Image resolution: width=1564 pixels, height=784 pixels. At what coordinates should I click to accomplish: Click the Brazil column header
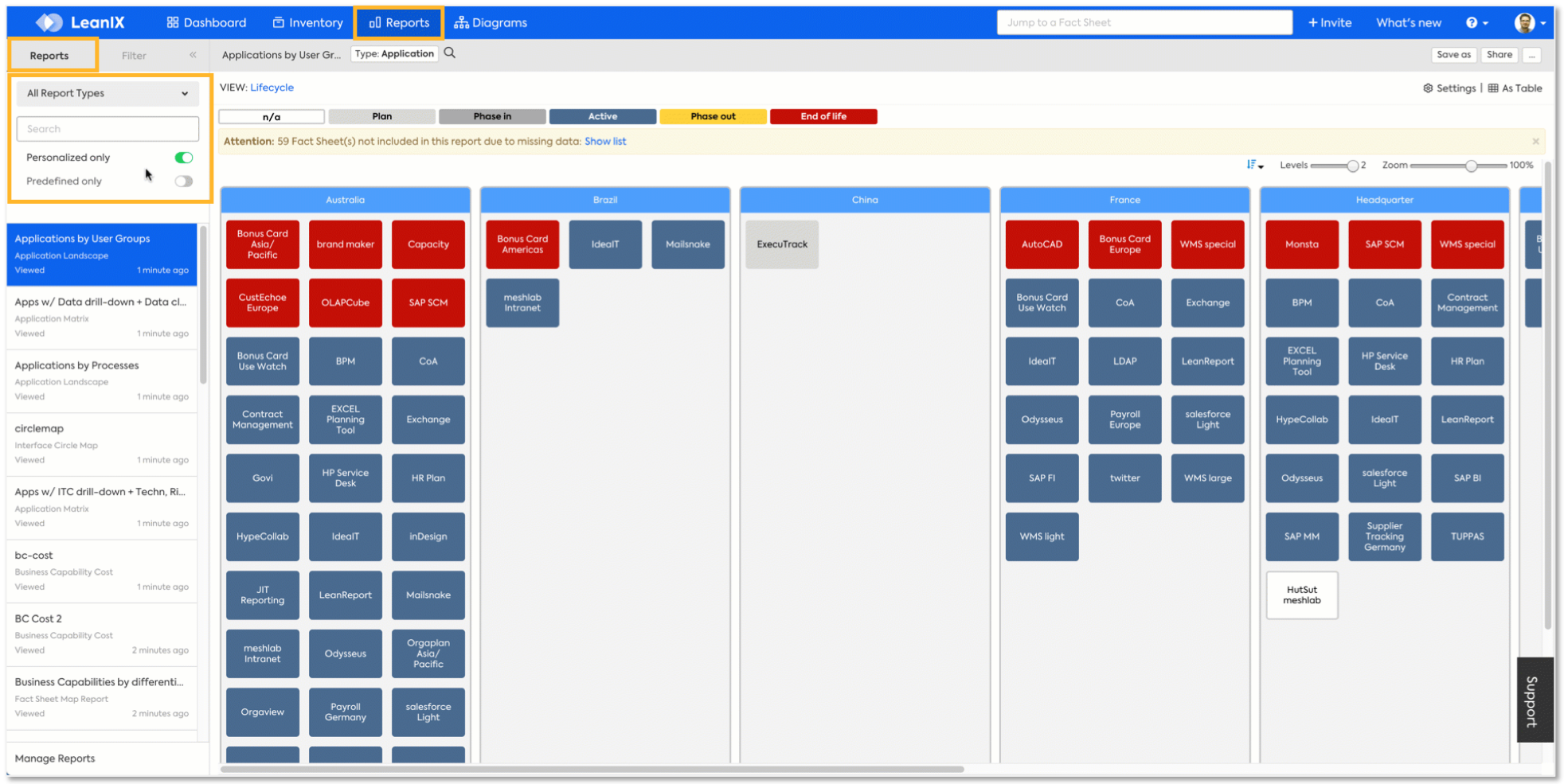coord(605,200)
